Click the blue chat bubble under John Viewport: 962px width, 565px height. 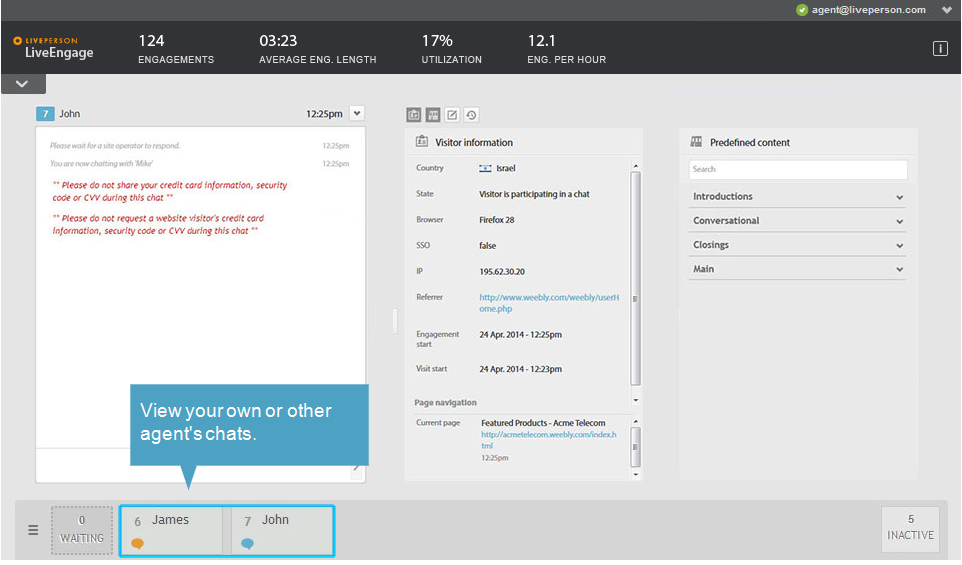(247, 544)
